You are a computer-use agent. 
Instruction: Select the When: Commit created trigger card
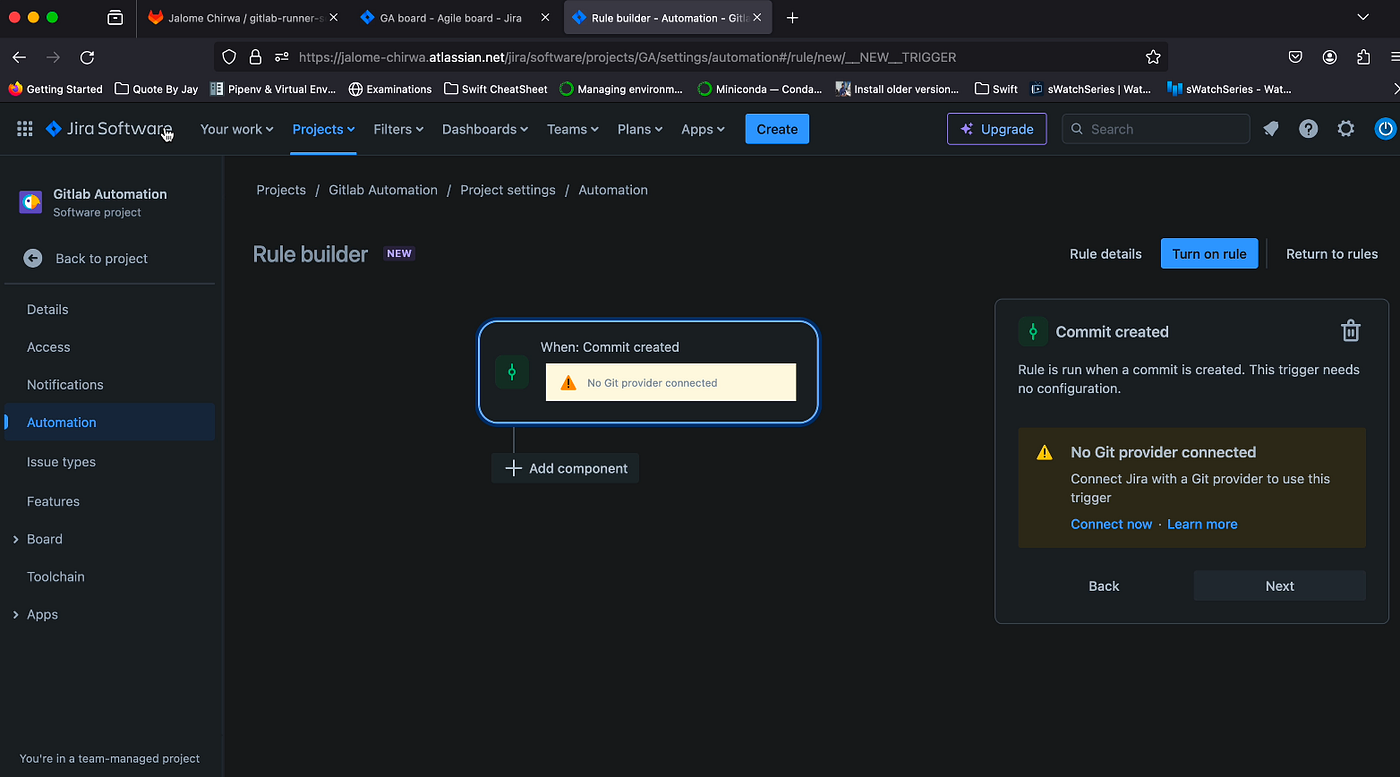coord(649,372)
